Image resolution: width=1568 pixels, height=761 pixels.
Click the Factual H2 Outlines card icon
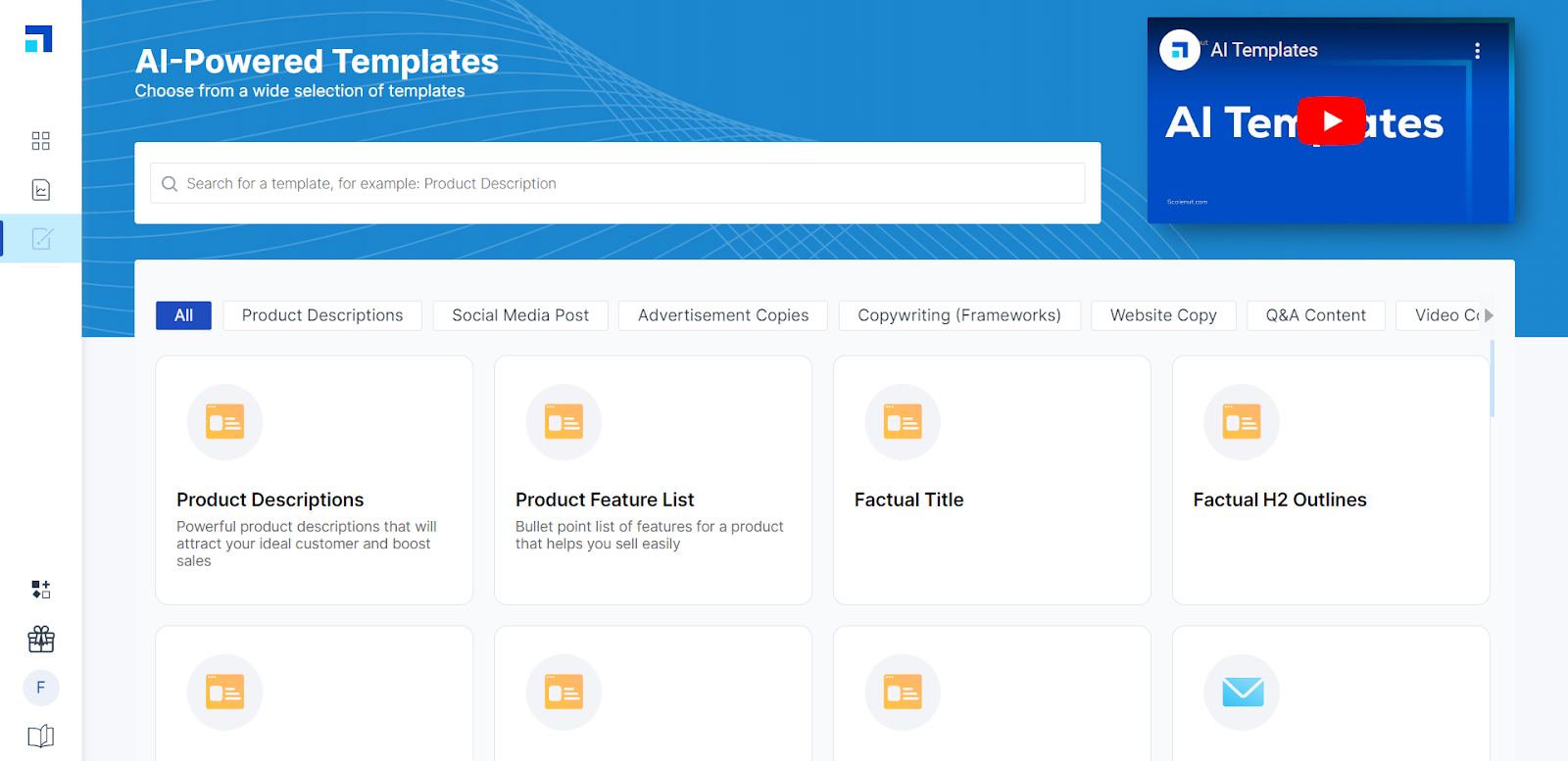pos(1242,422)
